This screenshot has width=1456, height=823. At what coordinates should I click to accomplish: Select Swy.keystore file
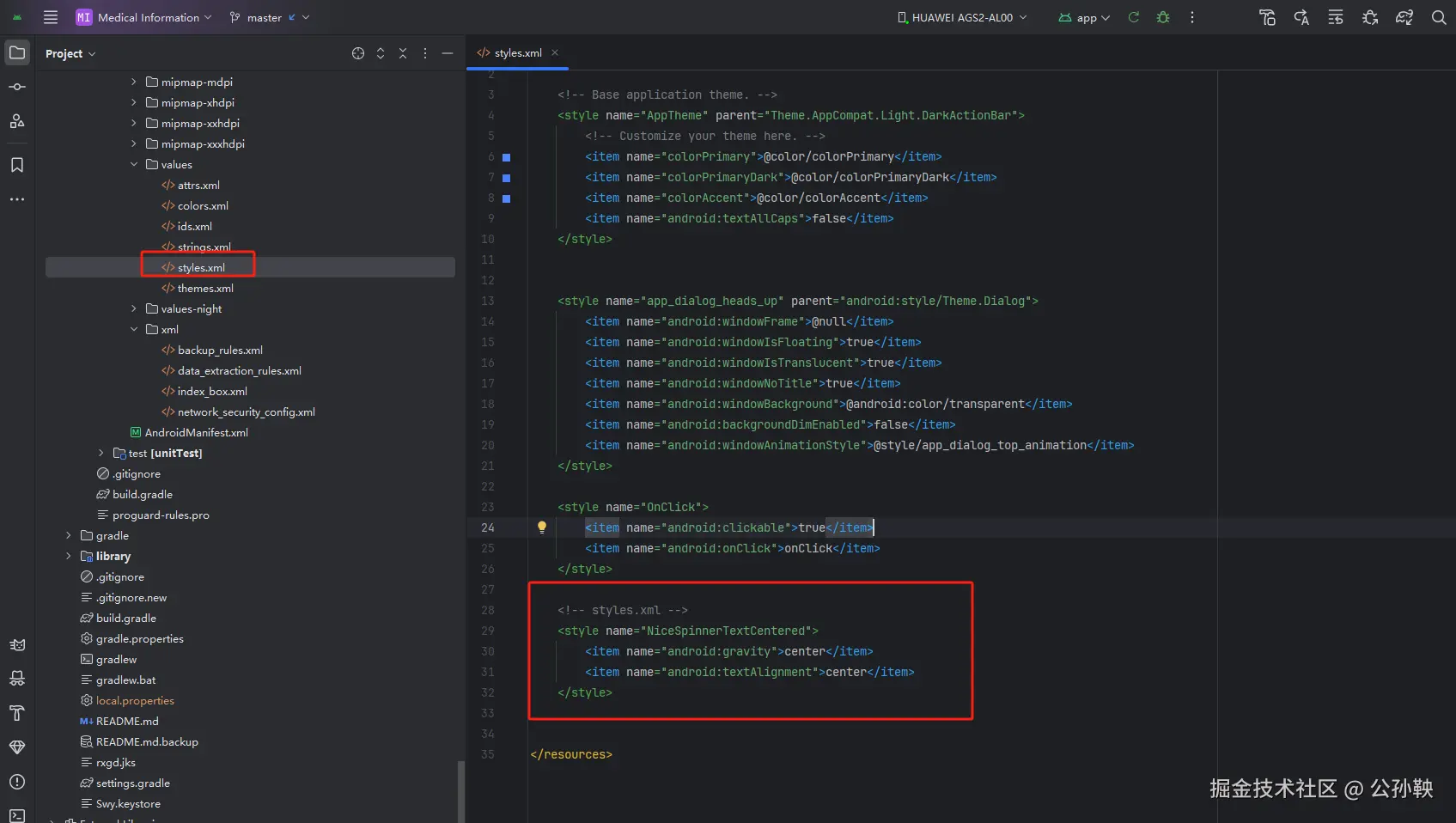tap(128, 803)
